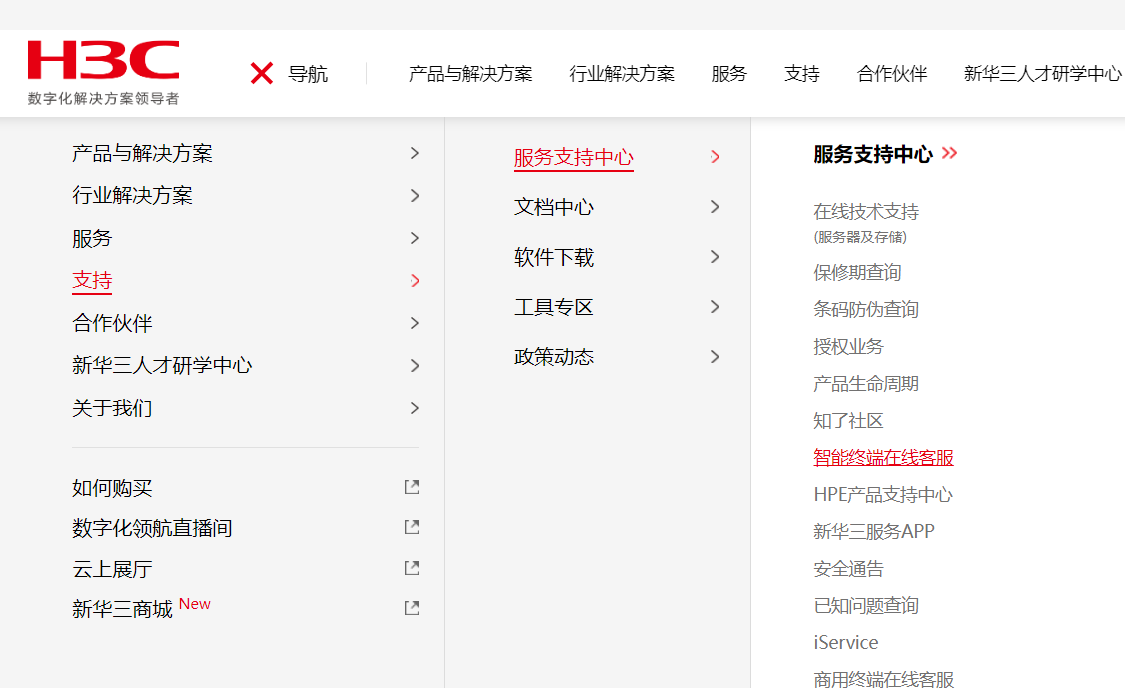Screen dimensions: 1125x688
Task: Open 知了社区 link
Action: click(848, 420)
